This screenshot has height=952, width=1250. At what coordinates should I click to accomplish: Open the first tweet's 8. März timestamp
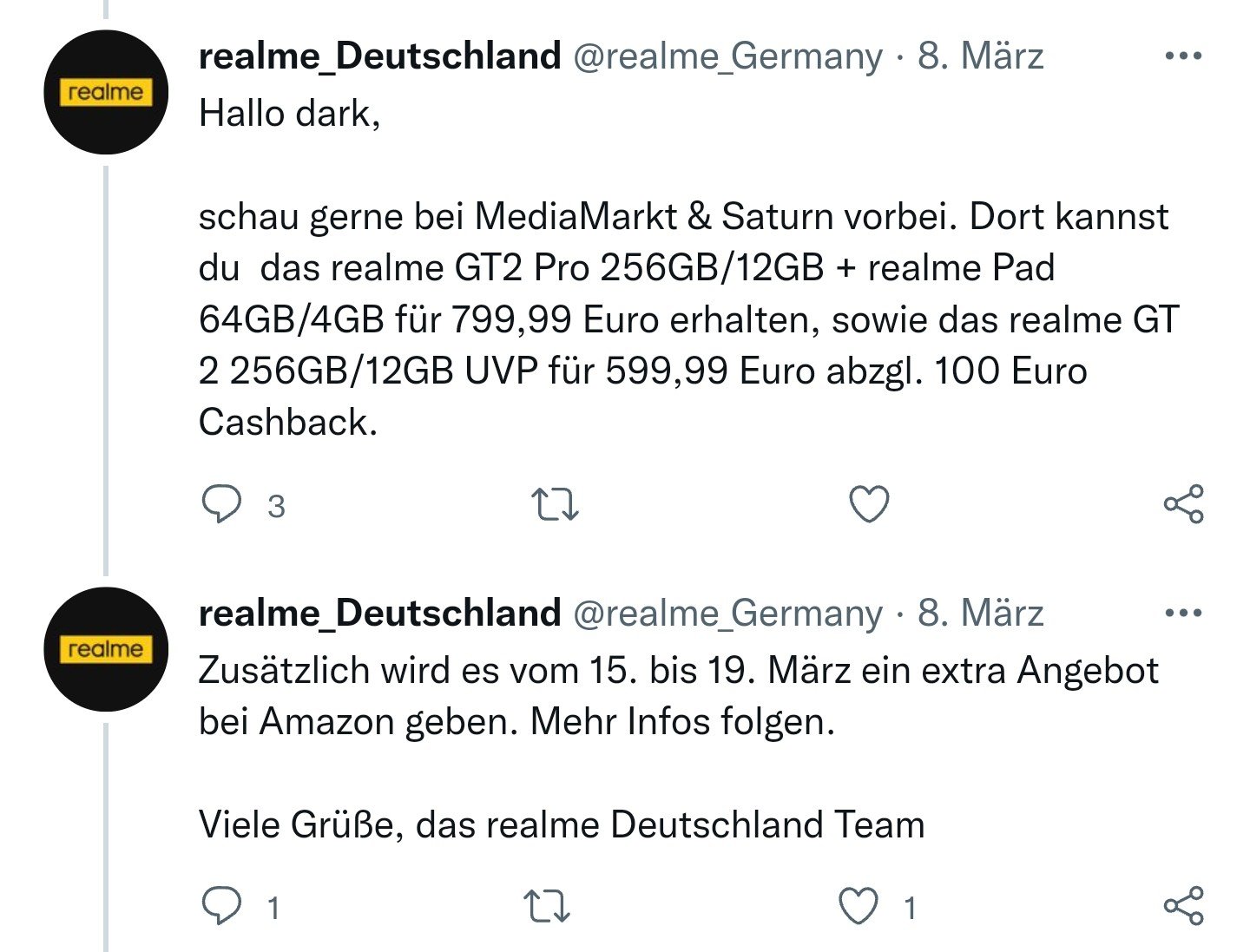(980, 56)
